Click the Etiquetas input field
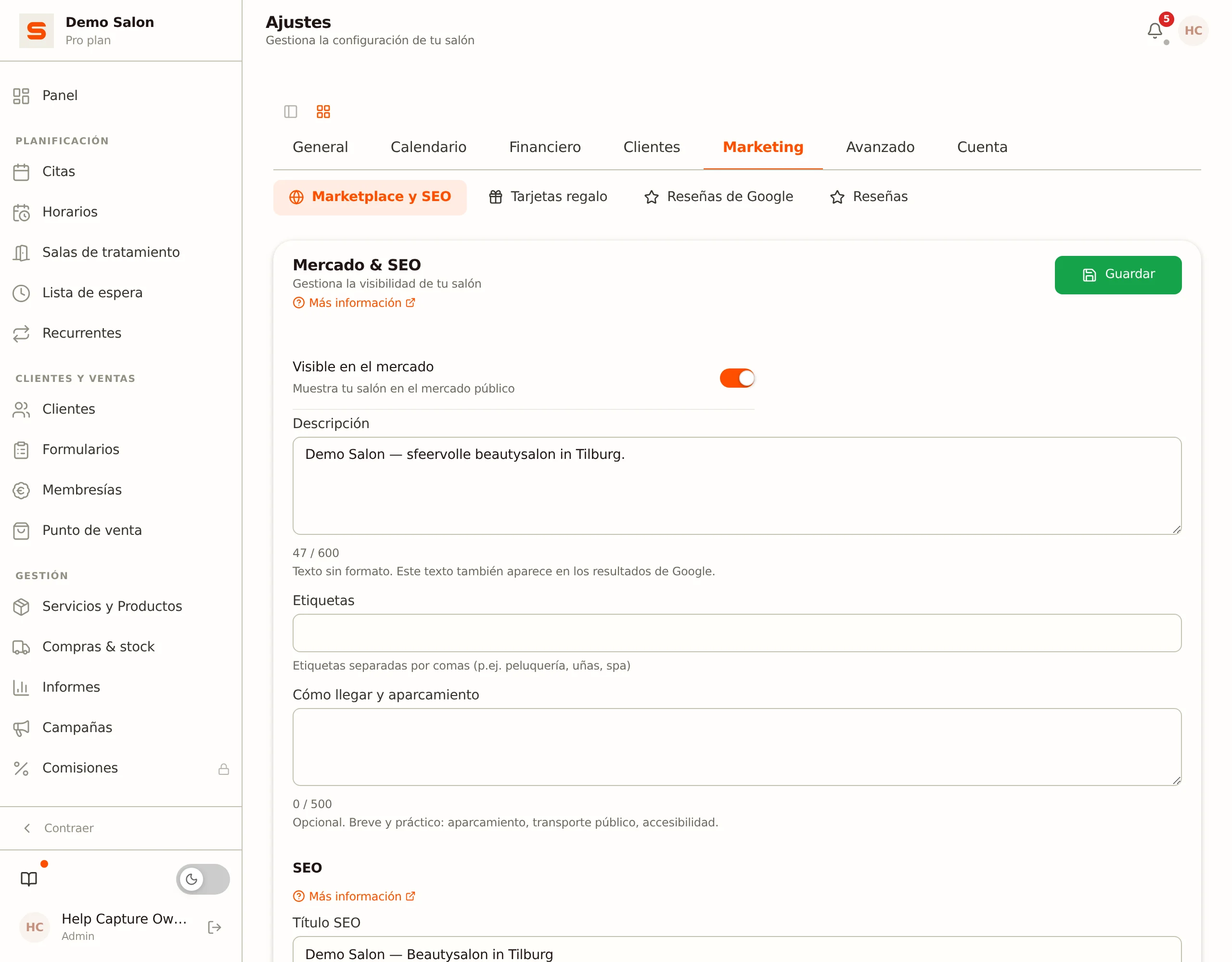This screenshot has width=1232, height=962. pyautogui.click(x=737, y=633)
